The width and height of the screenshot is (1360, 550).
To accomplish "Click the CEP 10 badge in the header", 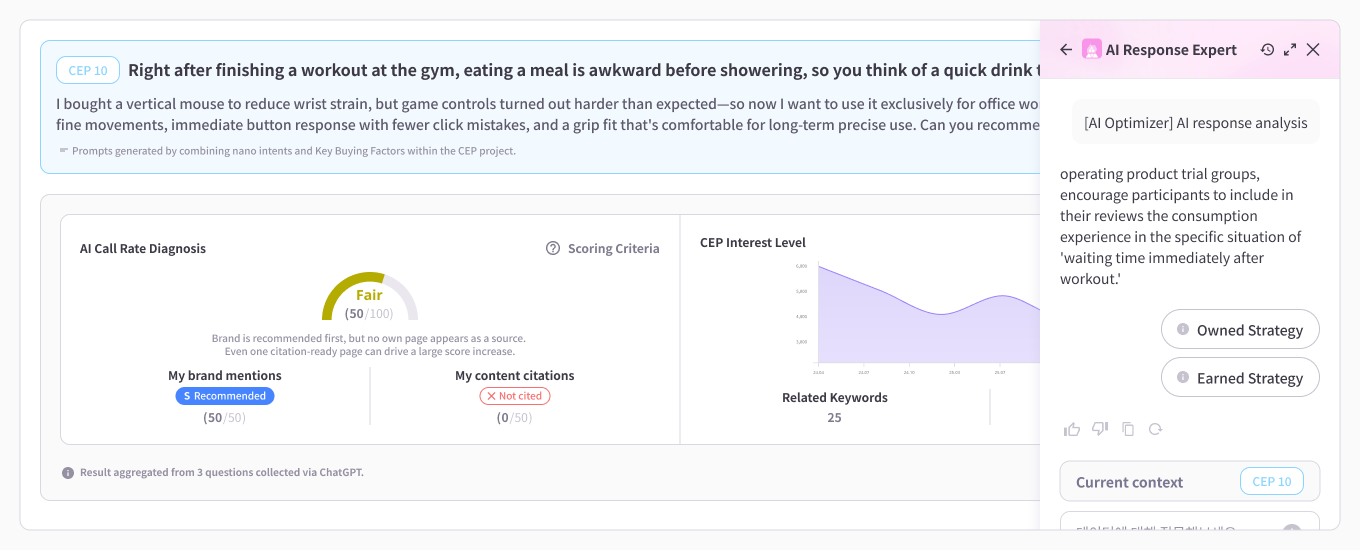I will 88,70.
